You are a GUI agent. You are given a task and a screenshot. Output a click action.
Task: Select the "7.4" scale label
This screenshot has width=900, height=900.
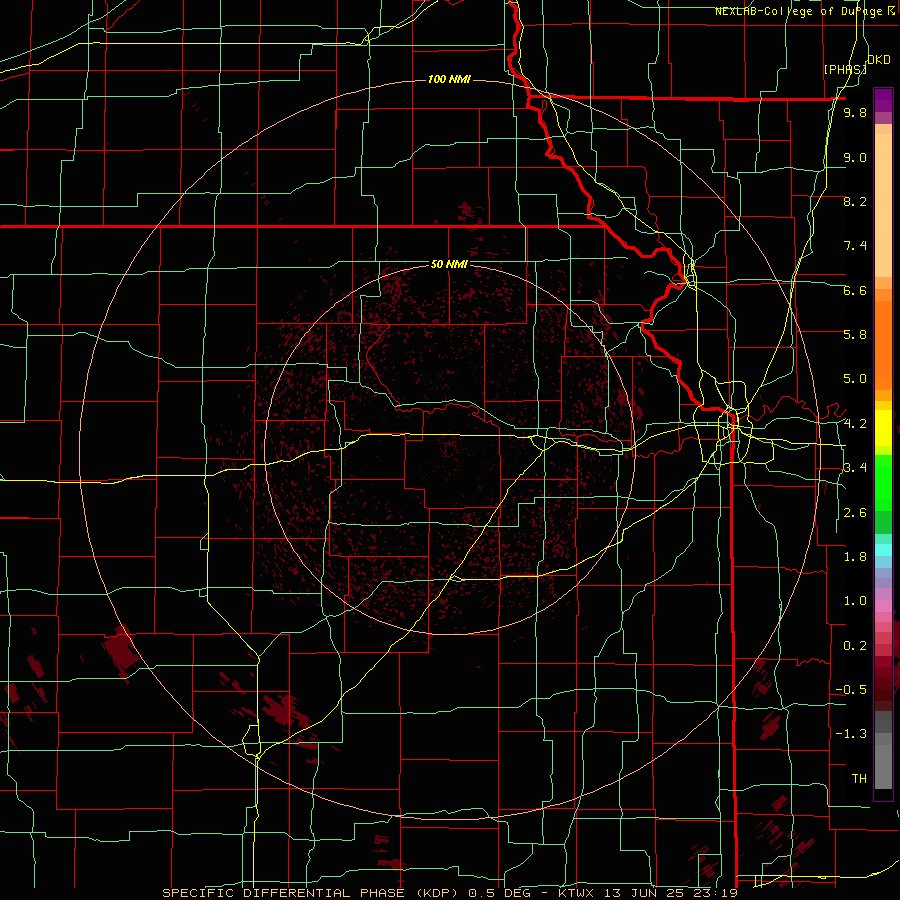click(x=855, y=246)
